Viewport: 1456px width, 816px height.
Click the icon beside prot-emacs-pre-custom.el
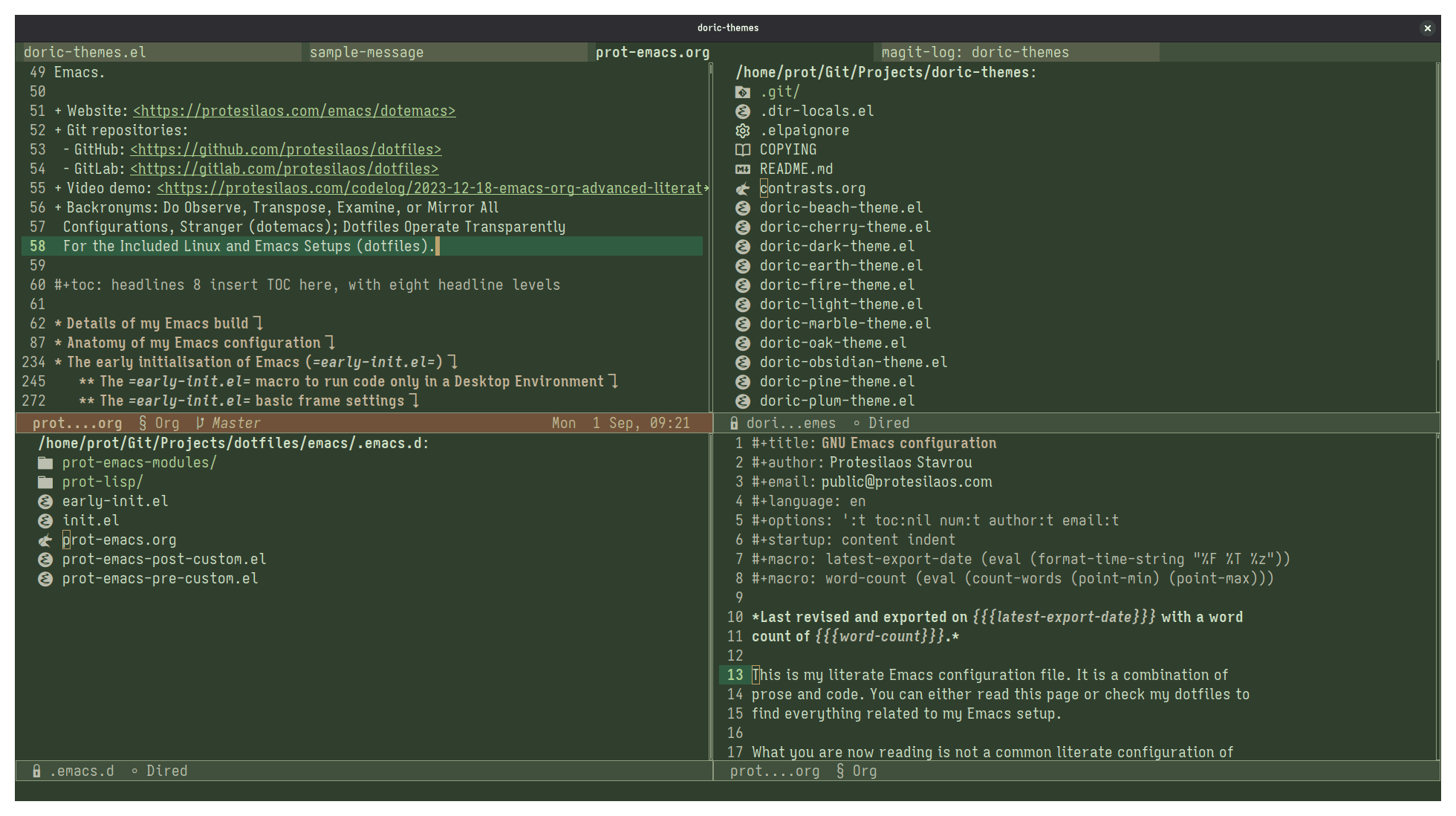coord(45,579)
